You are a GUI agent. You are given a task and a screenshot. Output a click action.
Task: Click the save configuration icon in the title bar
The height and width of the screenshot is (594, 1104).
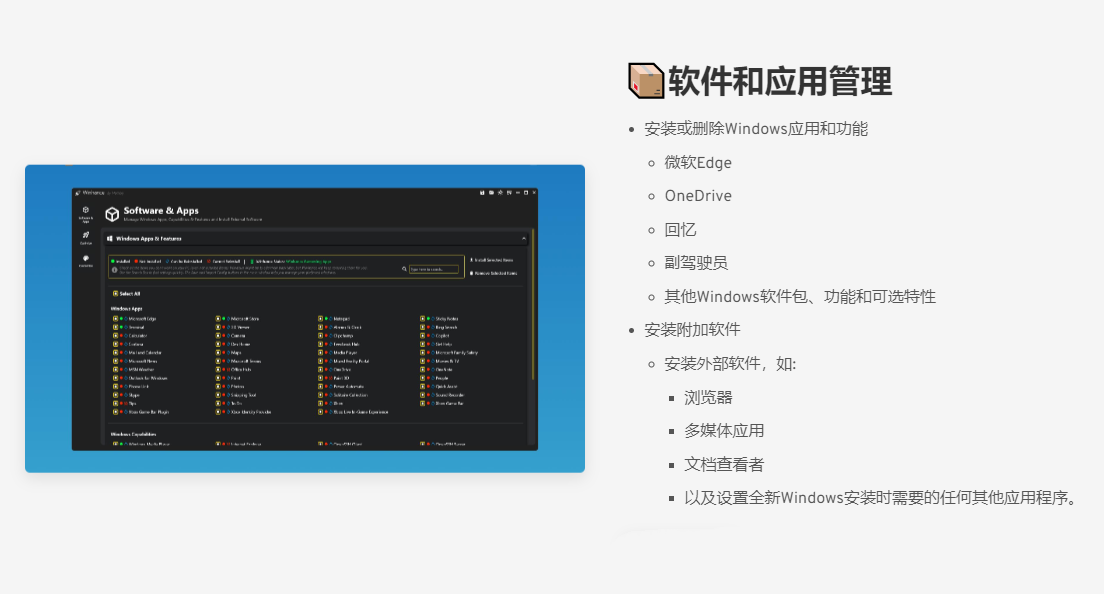click(x=482, y=193)
